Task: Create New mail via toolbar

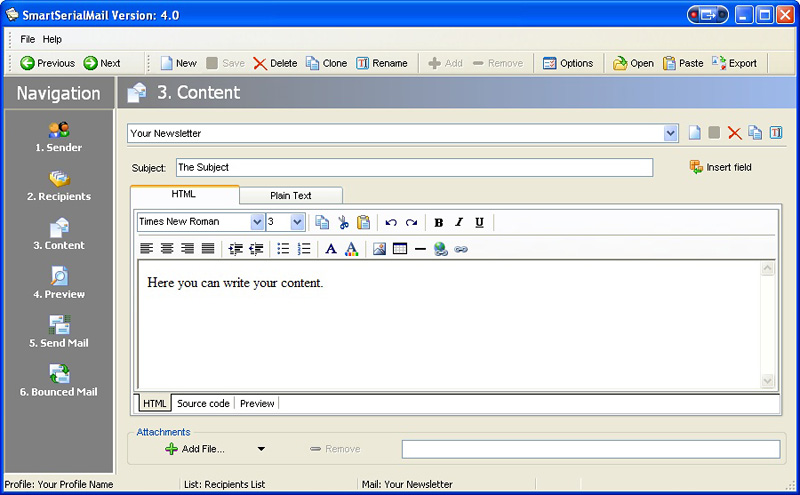Action: point(179,63)
